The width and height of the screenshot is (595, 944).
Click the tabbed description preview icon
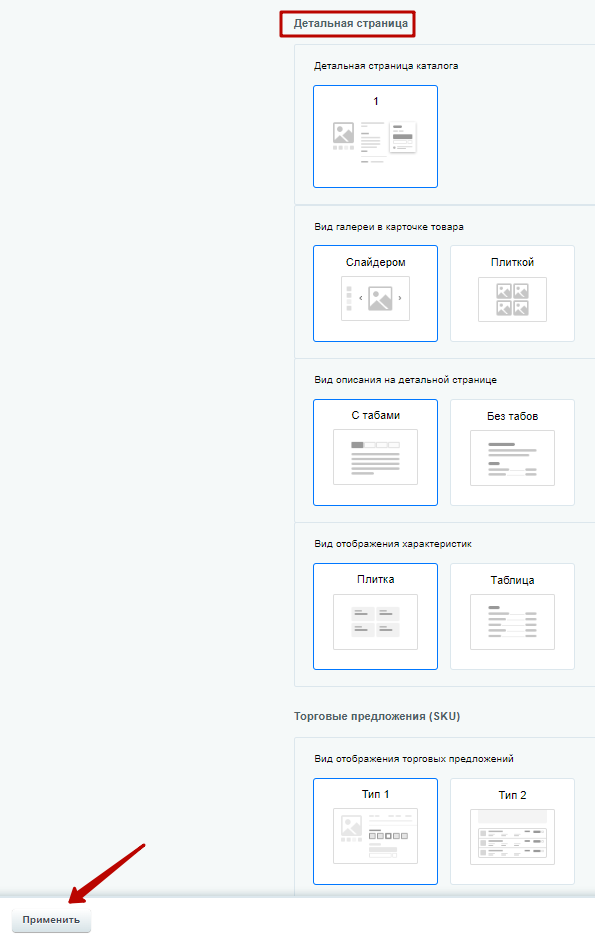click(x=375, y=457)
